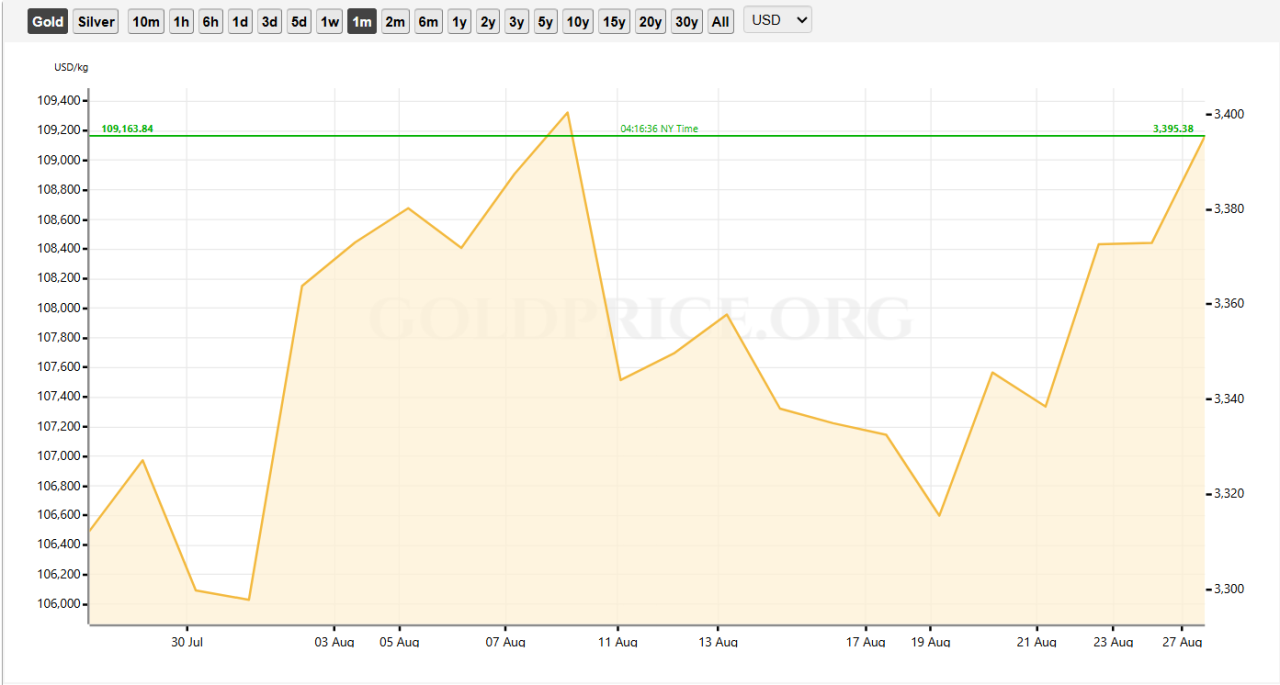Change range to 2m
The height and width of the screenshot is (685, 1280).
[x=395, y=21]
